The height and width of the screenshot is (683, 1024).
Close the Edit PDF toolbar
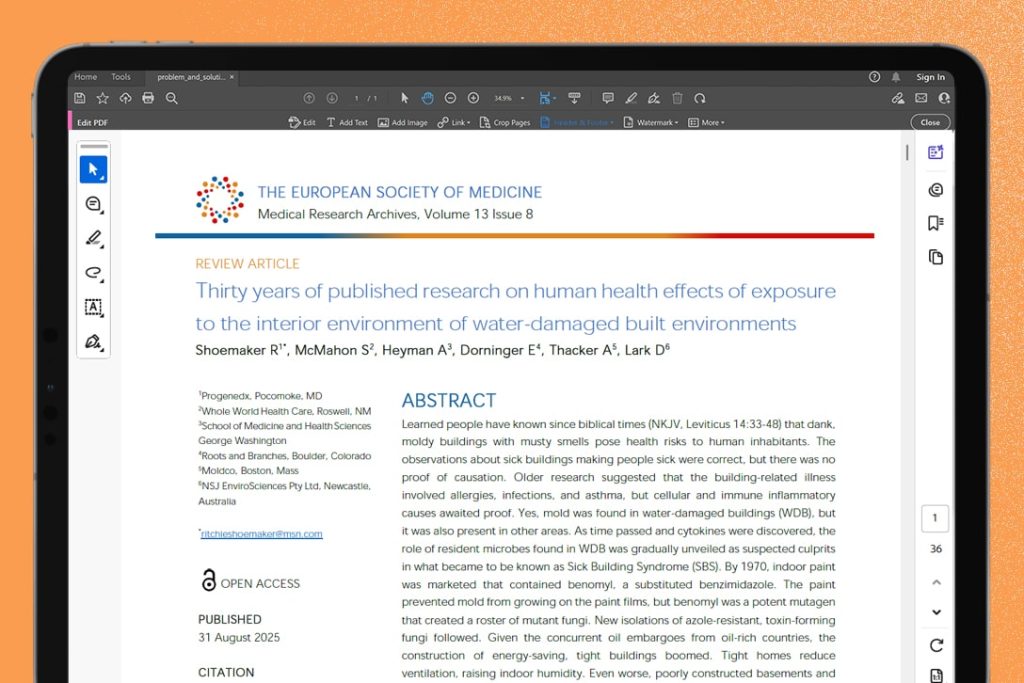pyautogui.click(x=930, y=122)
